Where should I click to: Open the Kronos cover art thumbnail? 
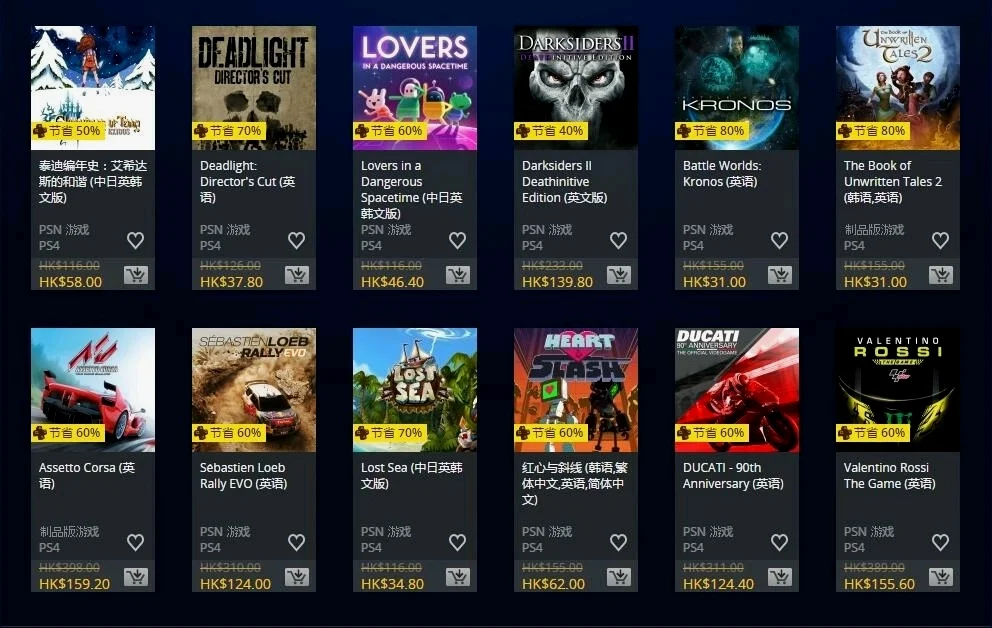[736, 88]
